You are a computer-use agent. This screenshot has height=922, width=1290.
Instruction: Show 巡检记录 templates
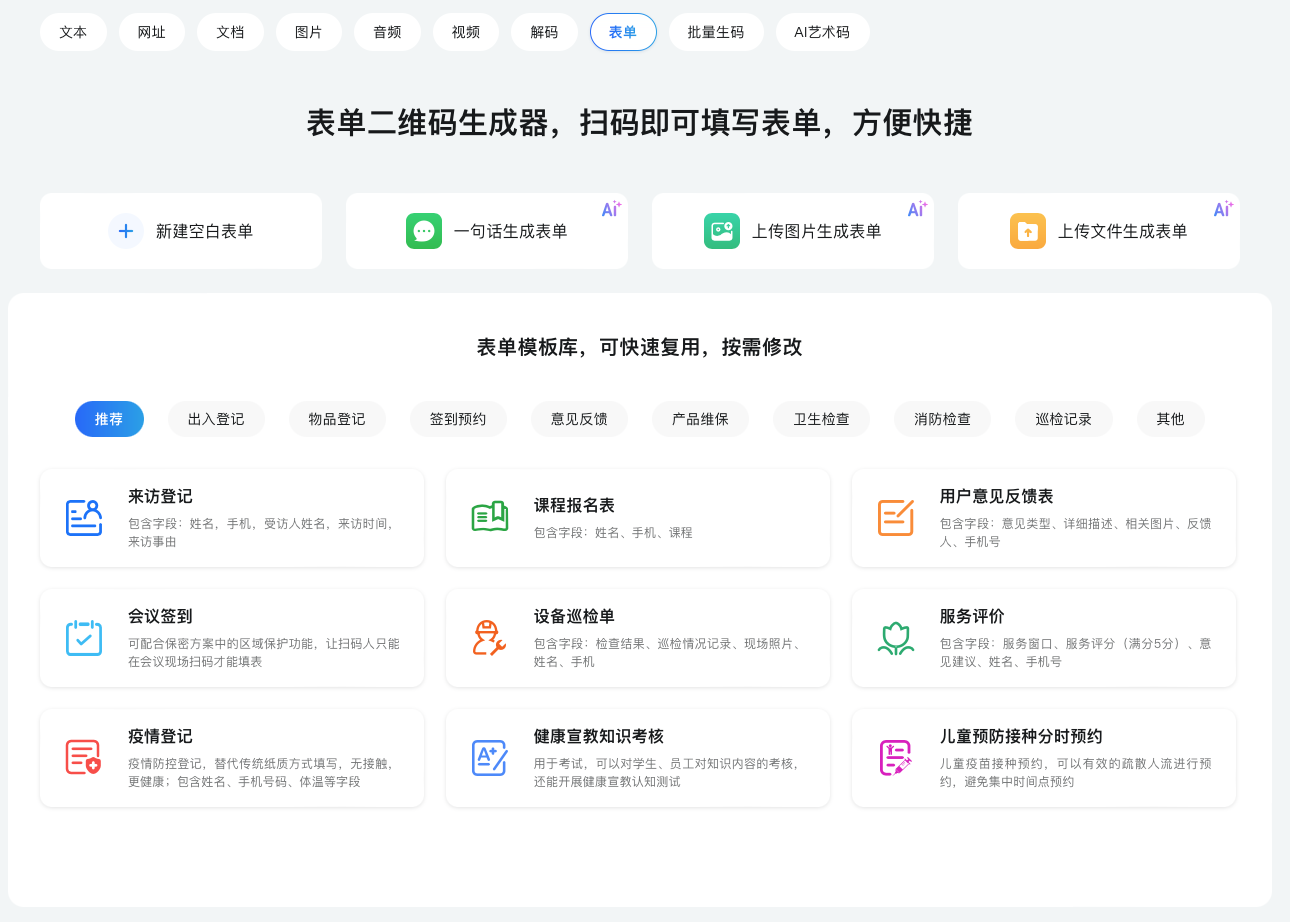(1064, 419)
